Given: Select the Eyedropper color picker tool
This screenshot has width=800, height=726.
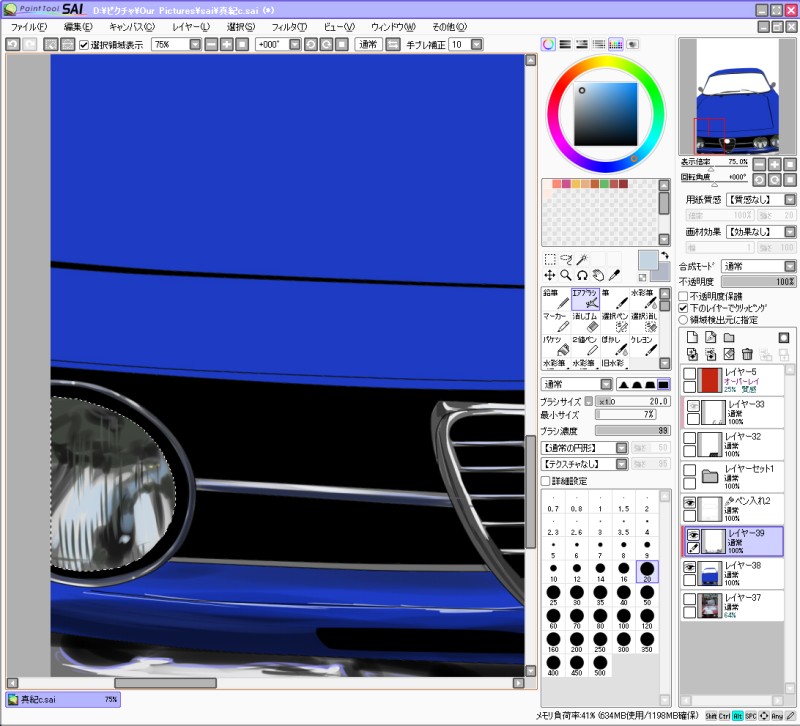Looking at the screenshot, I should 616,274.
